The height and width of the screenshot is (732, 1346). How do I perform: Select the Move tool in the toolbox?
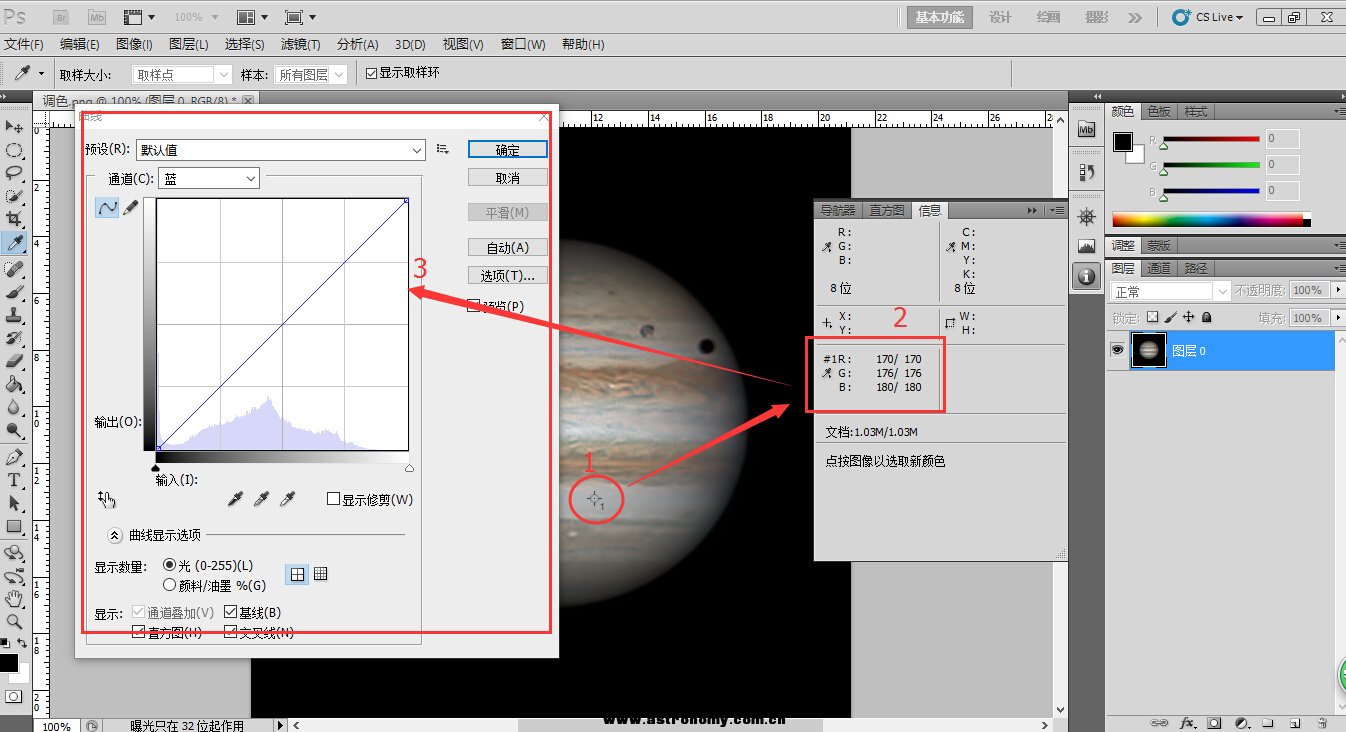[14, 127]
